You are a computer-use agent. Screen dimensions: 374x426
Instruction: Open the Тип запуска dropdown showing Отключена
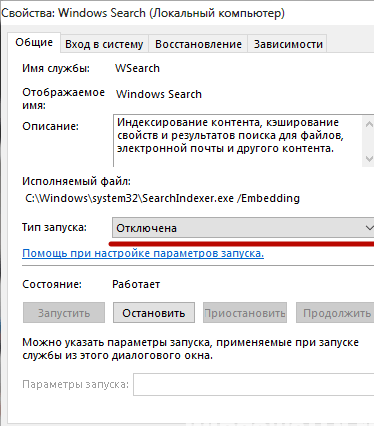(243, 228)
